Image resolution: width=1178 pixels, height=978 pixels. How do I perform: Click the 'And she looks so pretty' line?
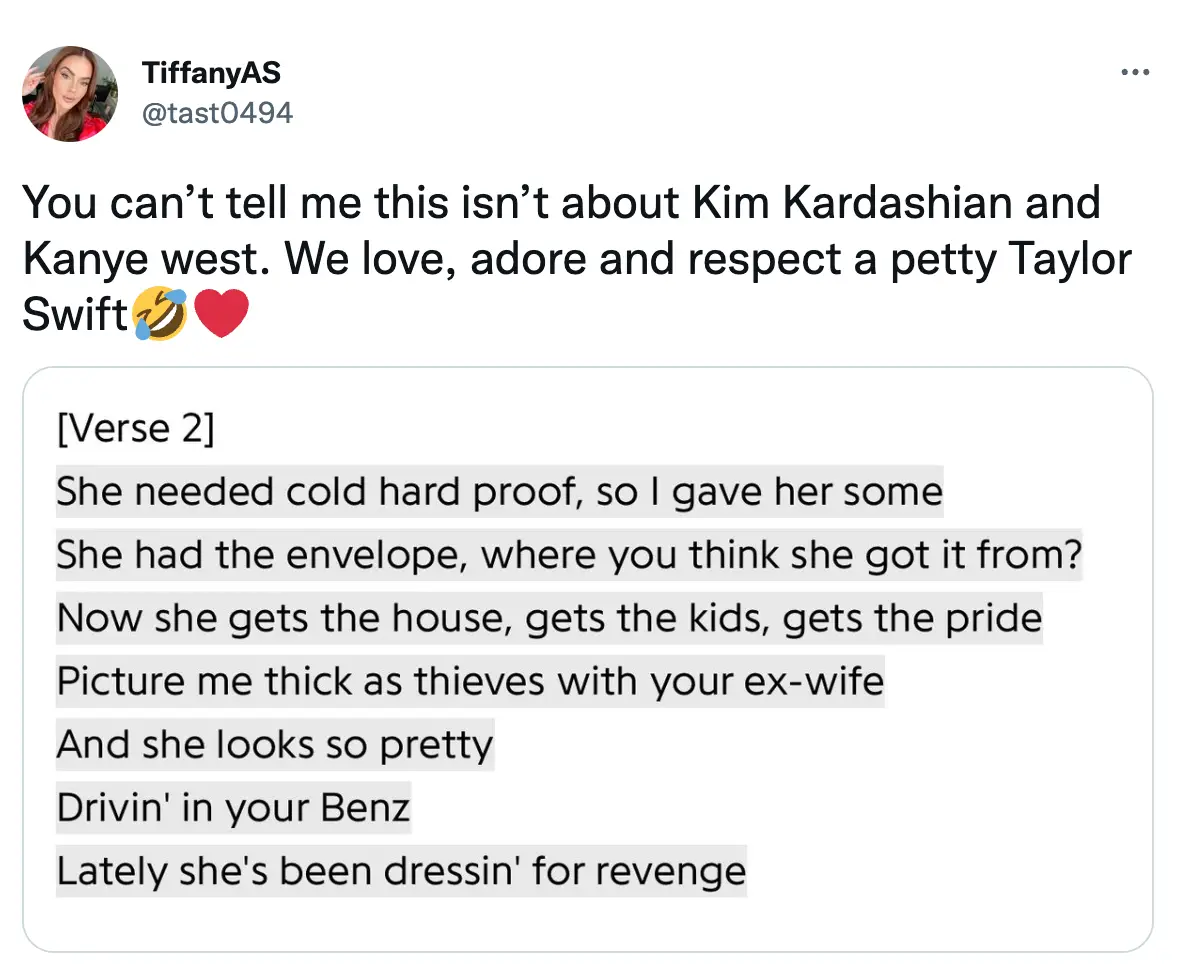point(274,744)
